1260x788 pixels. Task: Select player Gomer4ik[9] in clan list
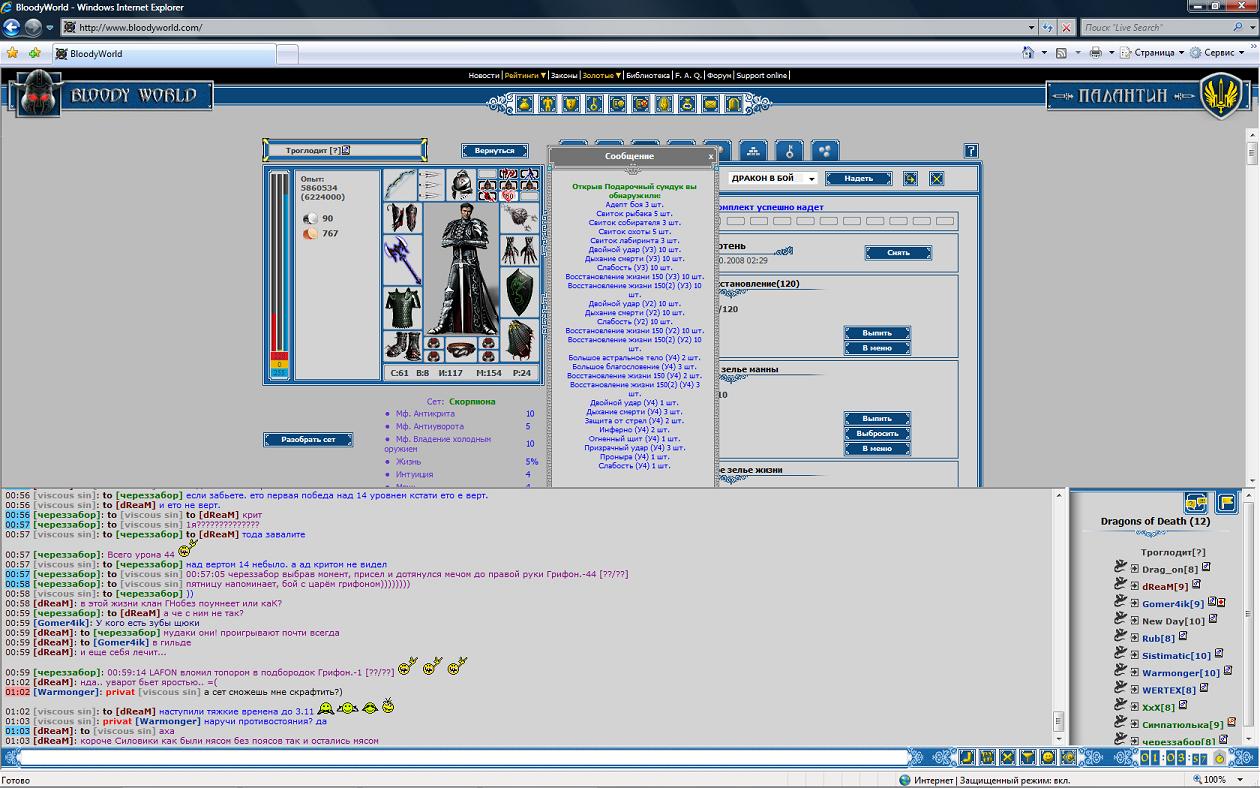pyautogui.click(x=1173, y=604)
